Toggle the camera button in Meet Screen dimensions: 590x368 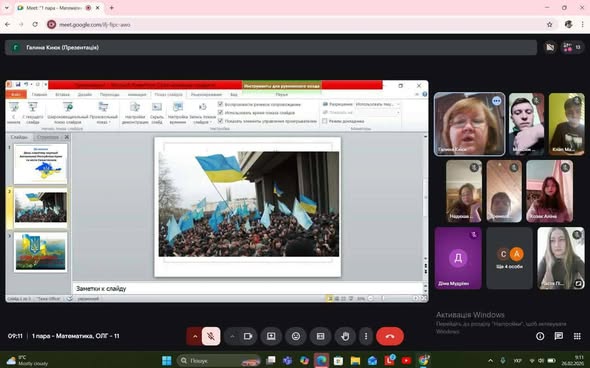pos(248,336)
